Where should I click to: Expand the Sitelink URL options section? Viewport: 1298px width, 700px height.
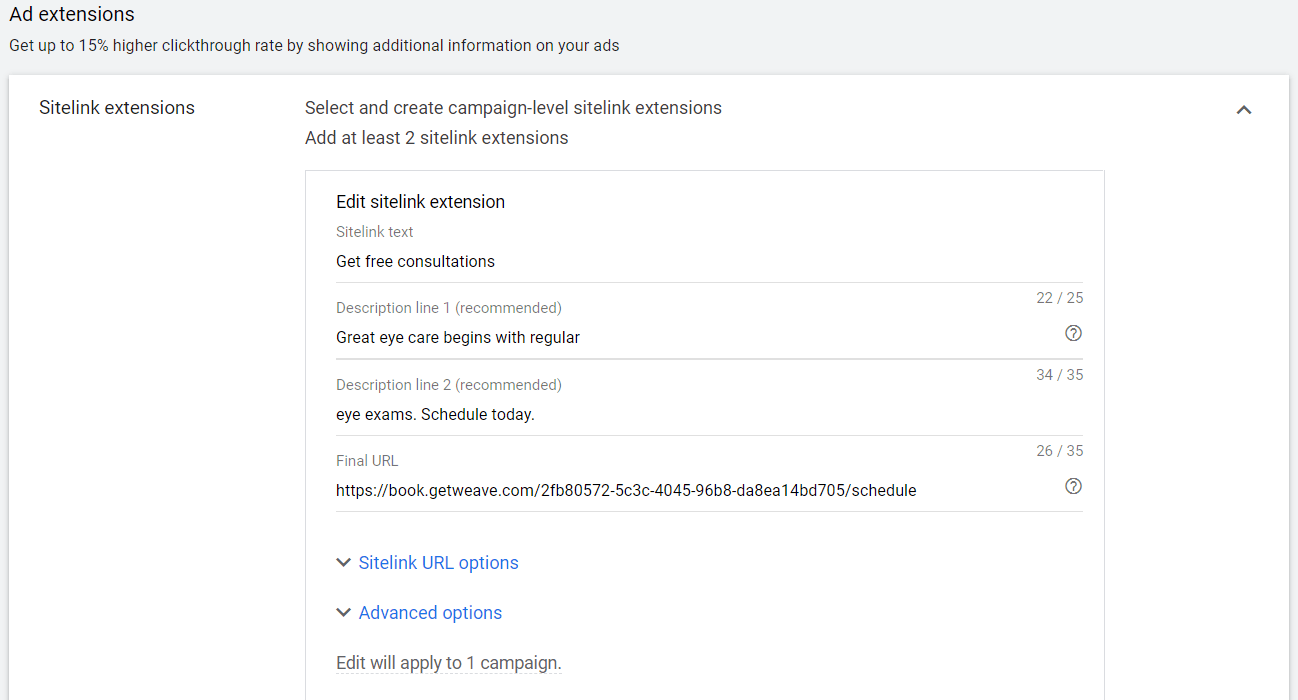click(438, 562)
